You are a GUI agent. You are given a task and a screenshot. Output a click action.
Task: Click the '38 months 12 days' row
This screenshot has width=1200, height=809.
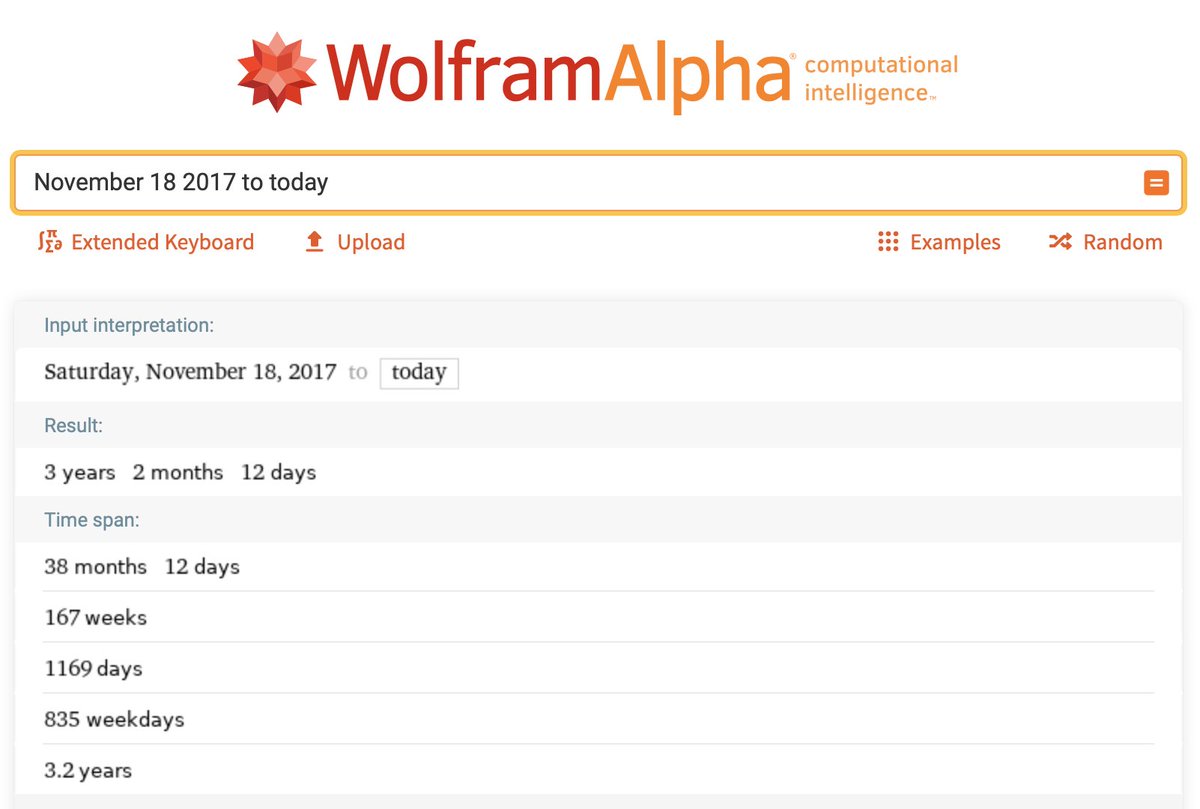point(598,567)
